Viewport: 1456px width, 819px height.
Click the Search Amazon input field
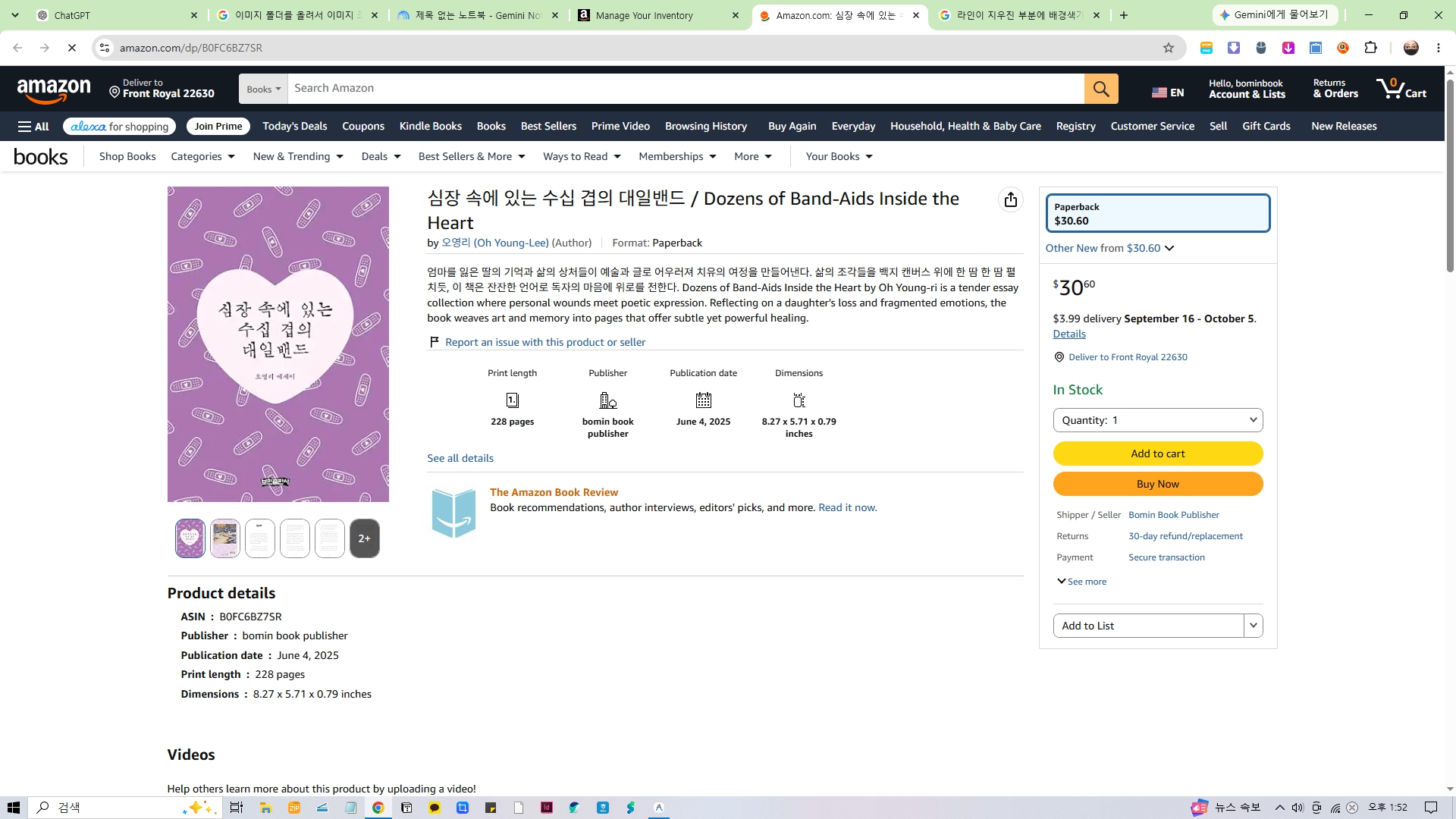686,89
